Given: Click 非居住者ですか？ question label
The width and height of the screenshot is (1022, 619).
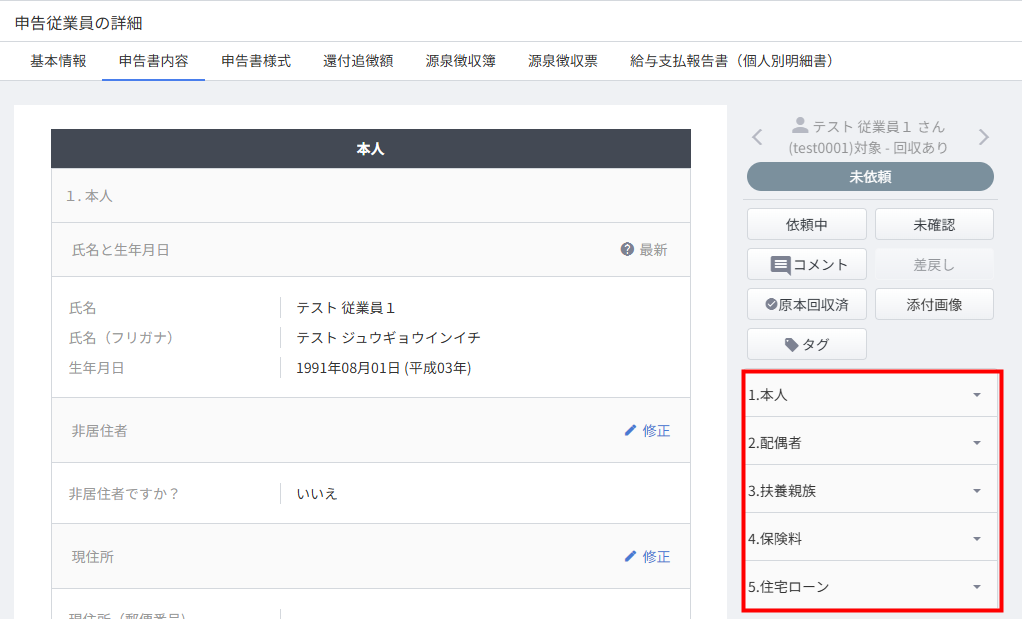Looking at the screenshot, I should coord(124,494).
